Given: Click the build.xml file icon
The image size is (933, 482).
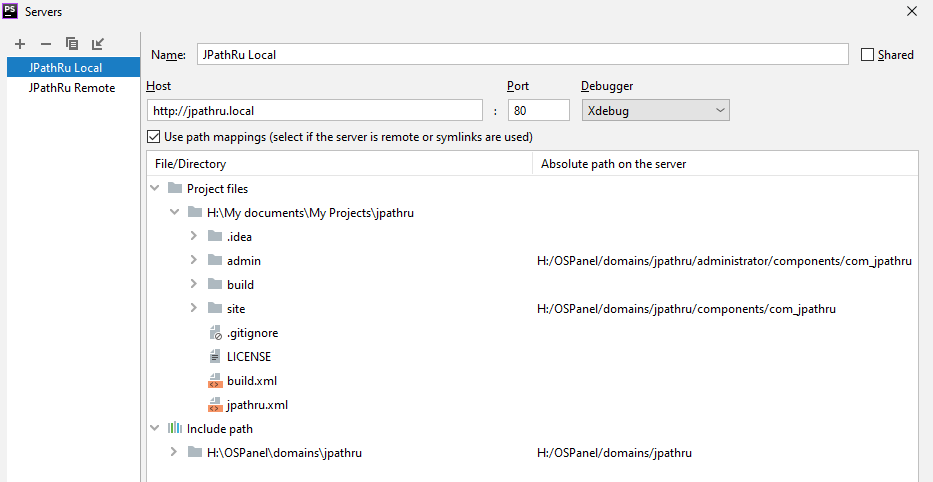Looking at the screenshot, I should (x=215, y=381).
